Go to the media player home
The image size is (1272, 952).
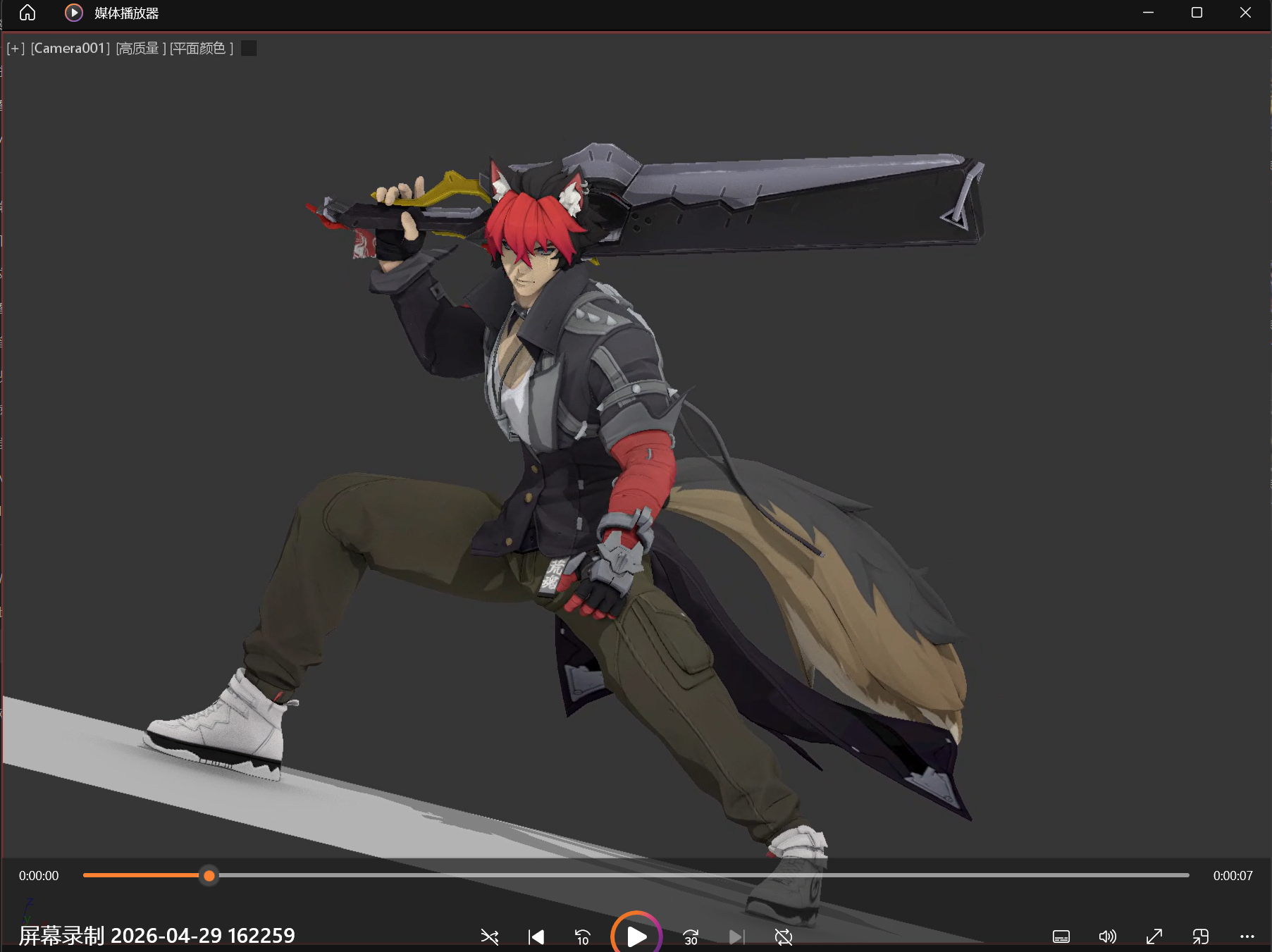[27, 13]
